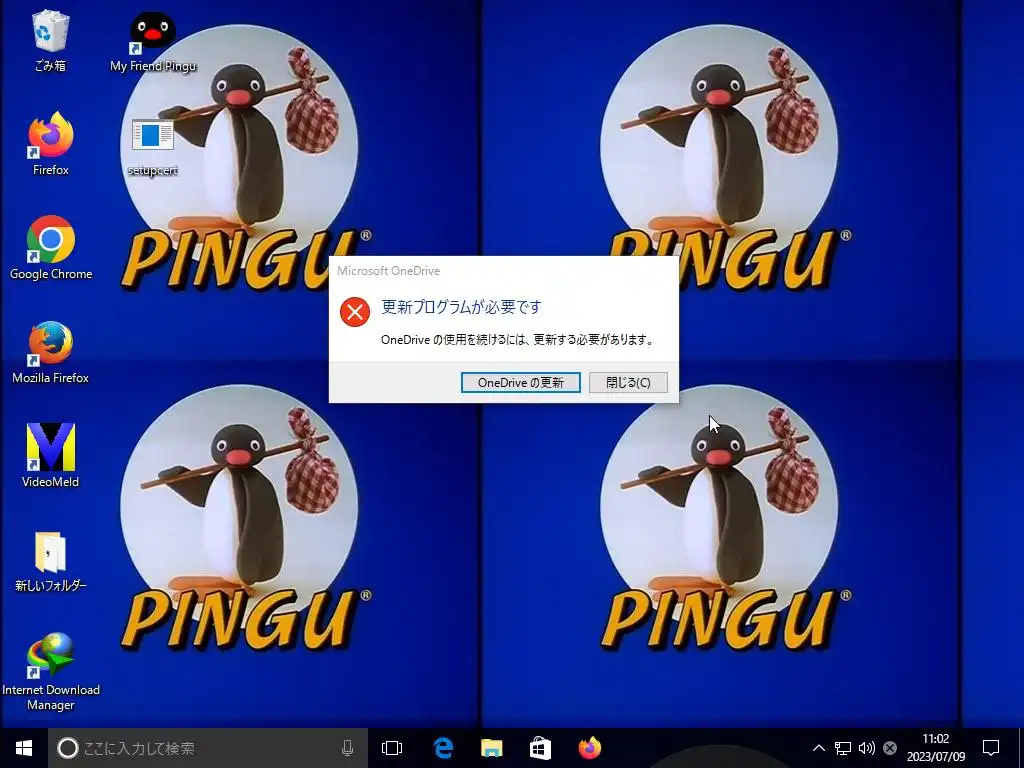This screenshot has height=768, width=1024.
Task: Click the Cortana circle icon in the search box
Action: coord(67,748)
